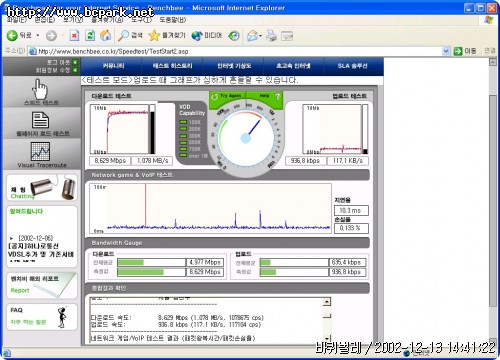This screenshot has width=500, height=360.
Task: Click the 100K VOD capability indicator
Action: point(190,122)
